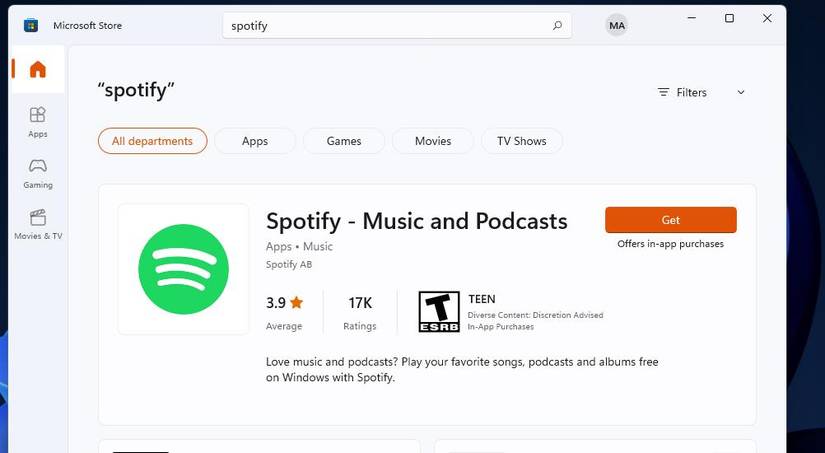Click the 3.9 average star rating
Screen dimensions: 825x453
click(x=284, y=302)
